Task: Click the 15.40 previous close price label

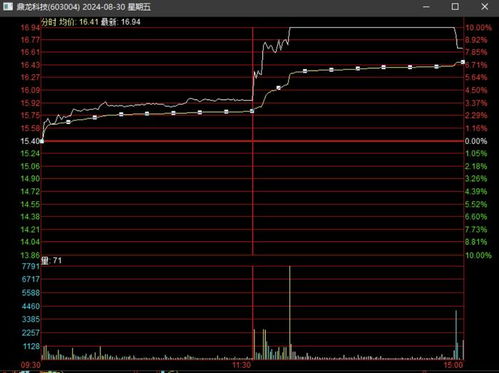Action: (x=30, y=141)
